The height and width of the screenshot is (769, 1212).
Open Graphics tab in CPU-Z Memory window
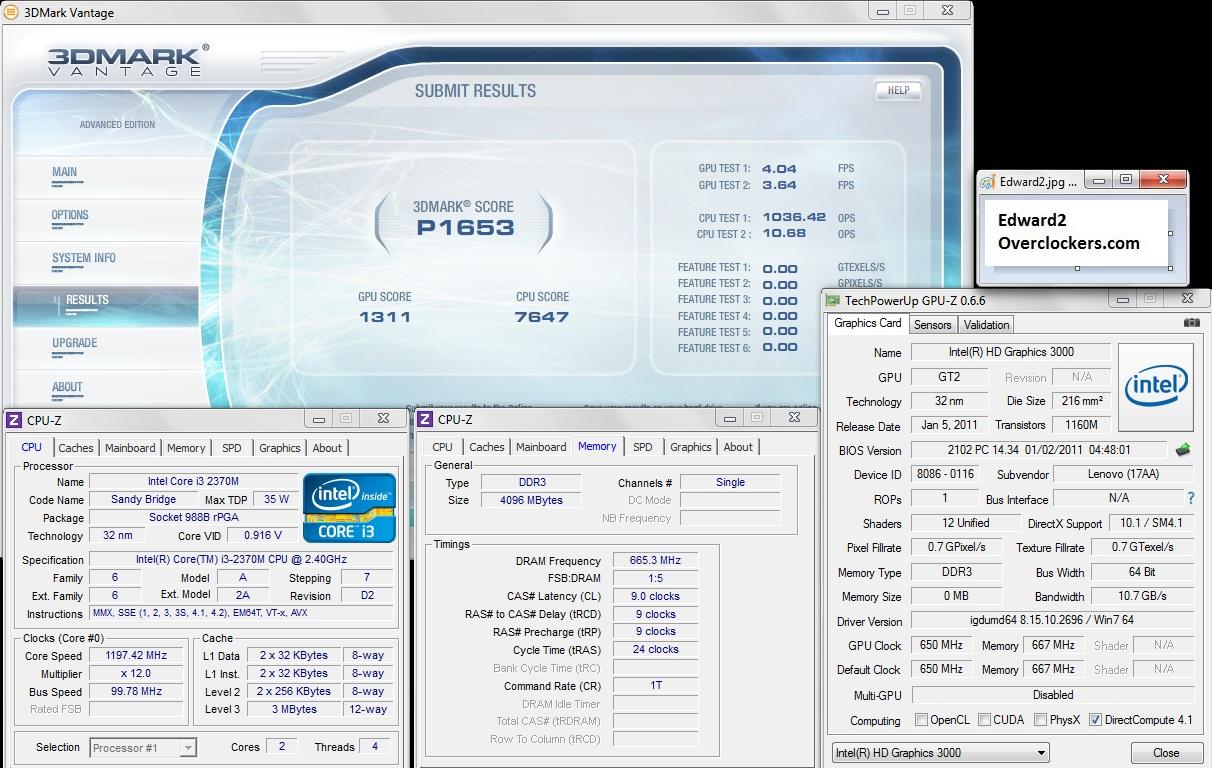point(691,447)
